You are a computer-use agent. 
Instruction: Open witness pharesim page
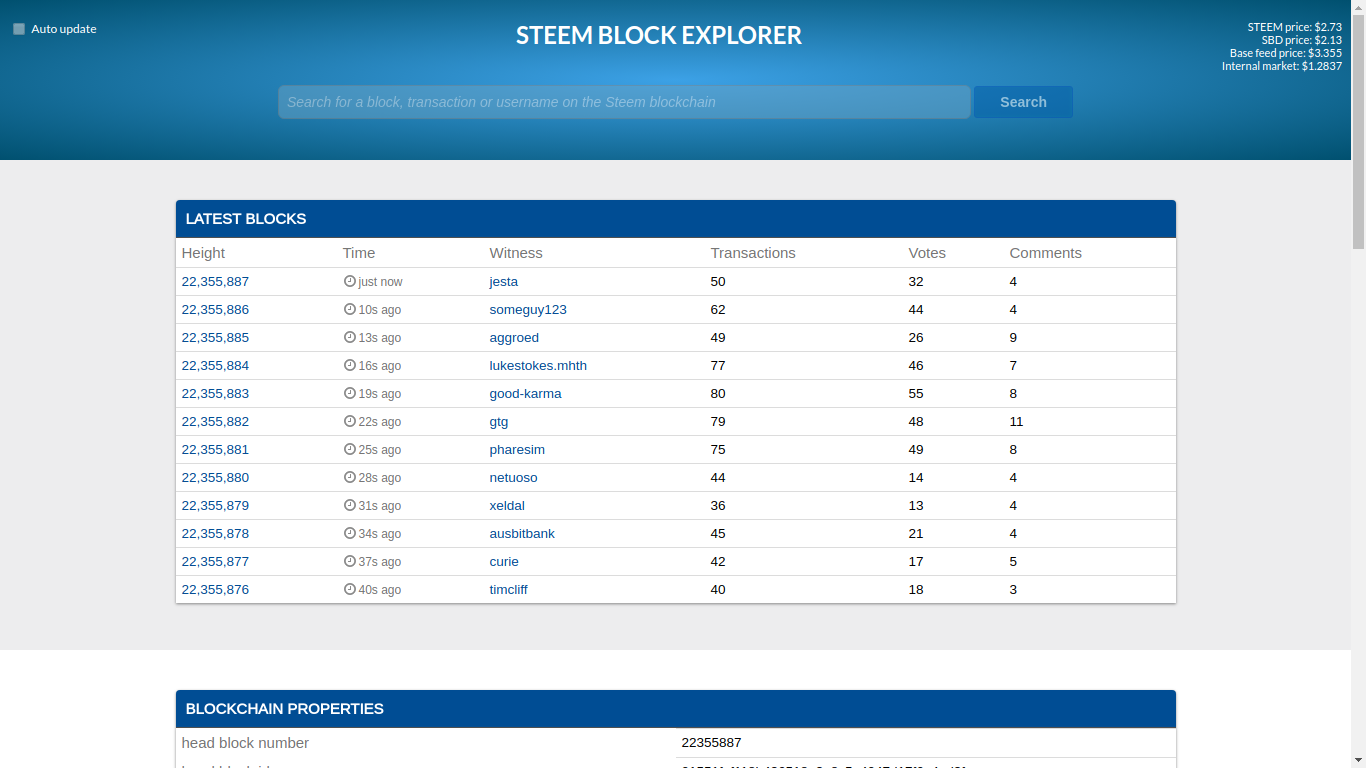516,450
